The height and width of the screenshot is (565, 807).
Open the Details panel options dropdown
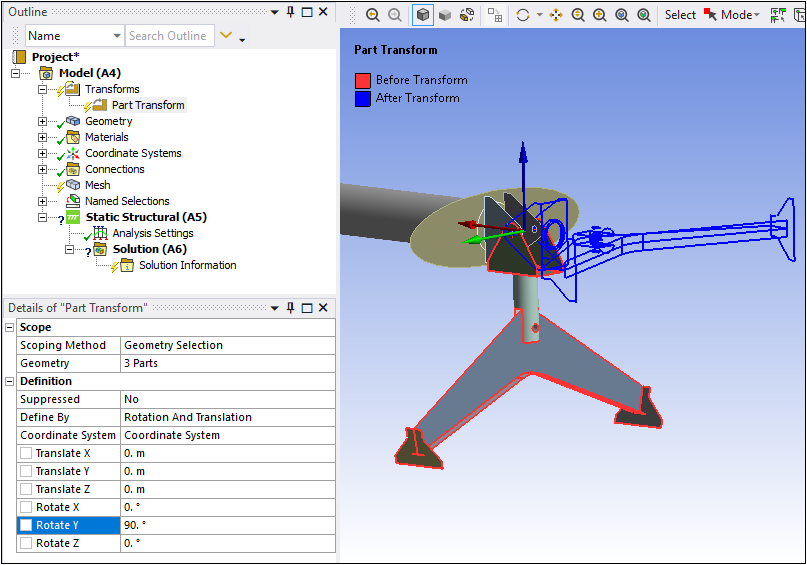(x=275, y=308)
